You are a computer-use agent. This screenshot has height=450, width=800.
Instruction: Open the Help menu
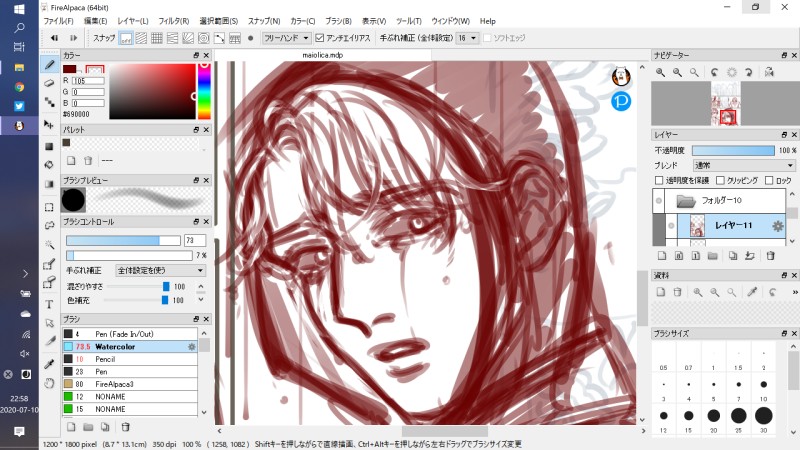click(x=487, y=21)
